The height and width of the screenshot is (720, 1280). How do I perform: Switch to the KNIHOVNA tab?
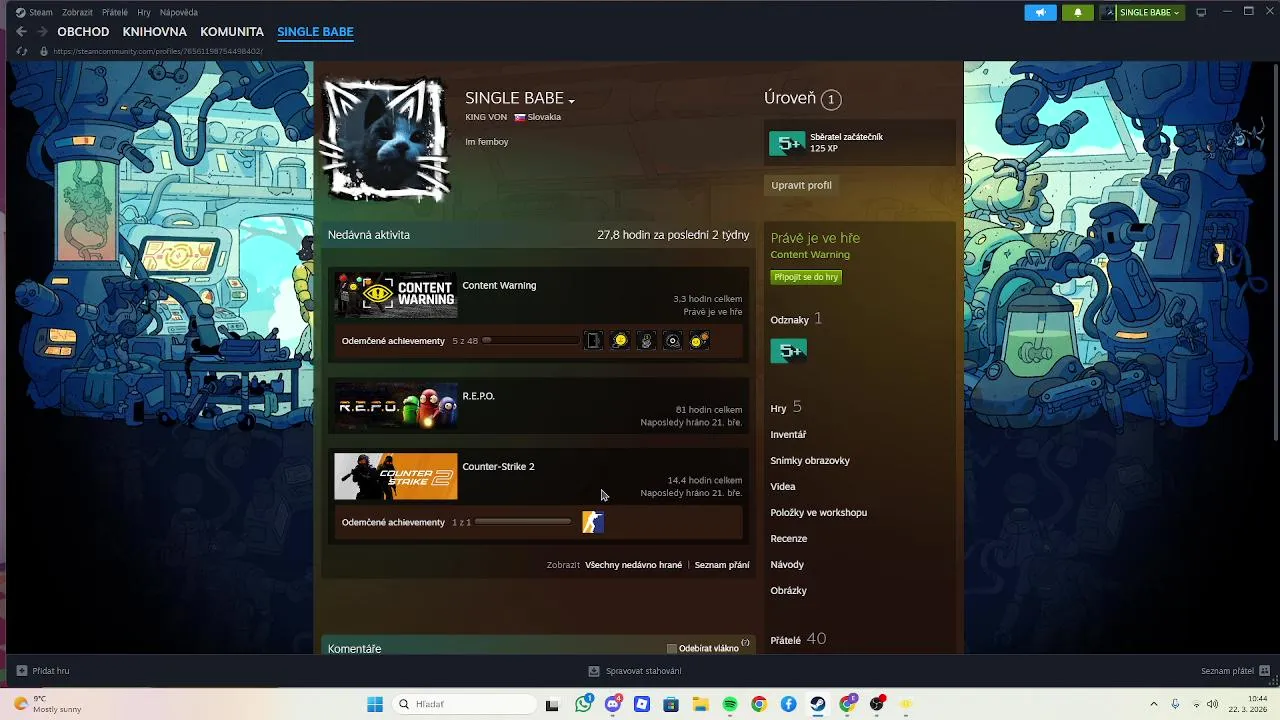click(x=155, y=32)
